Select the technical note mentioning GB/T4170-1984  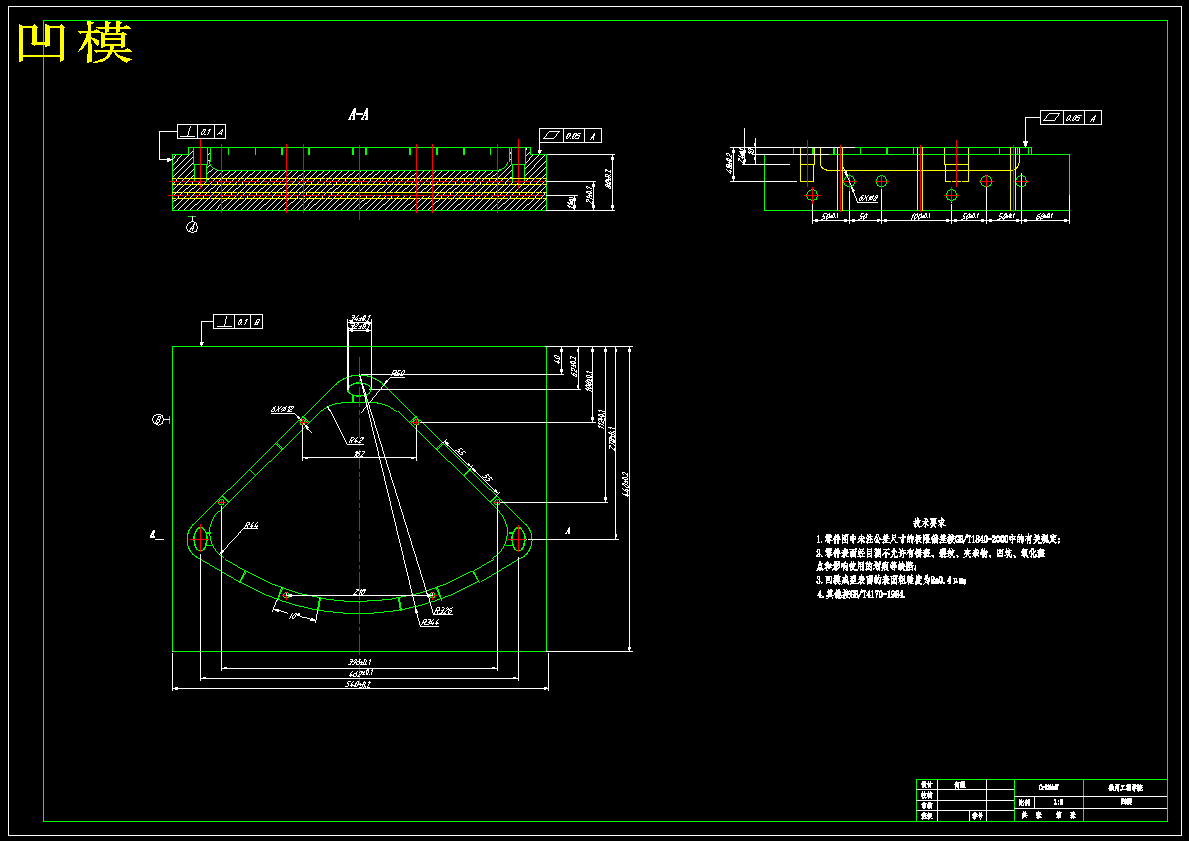coord(861,594)
